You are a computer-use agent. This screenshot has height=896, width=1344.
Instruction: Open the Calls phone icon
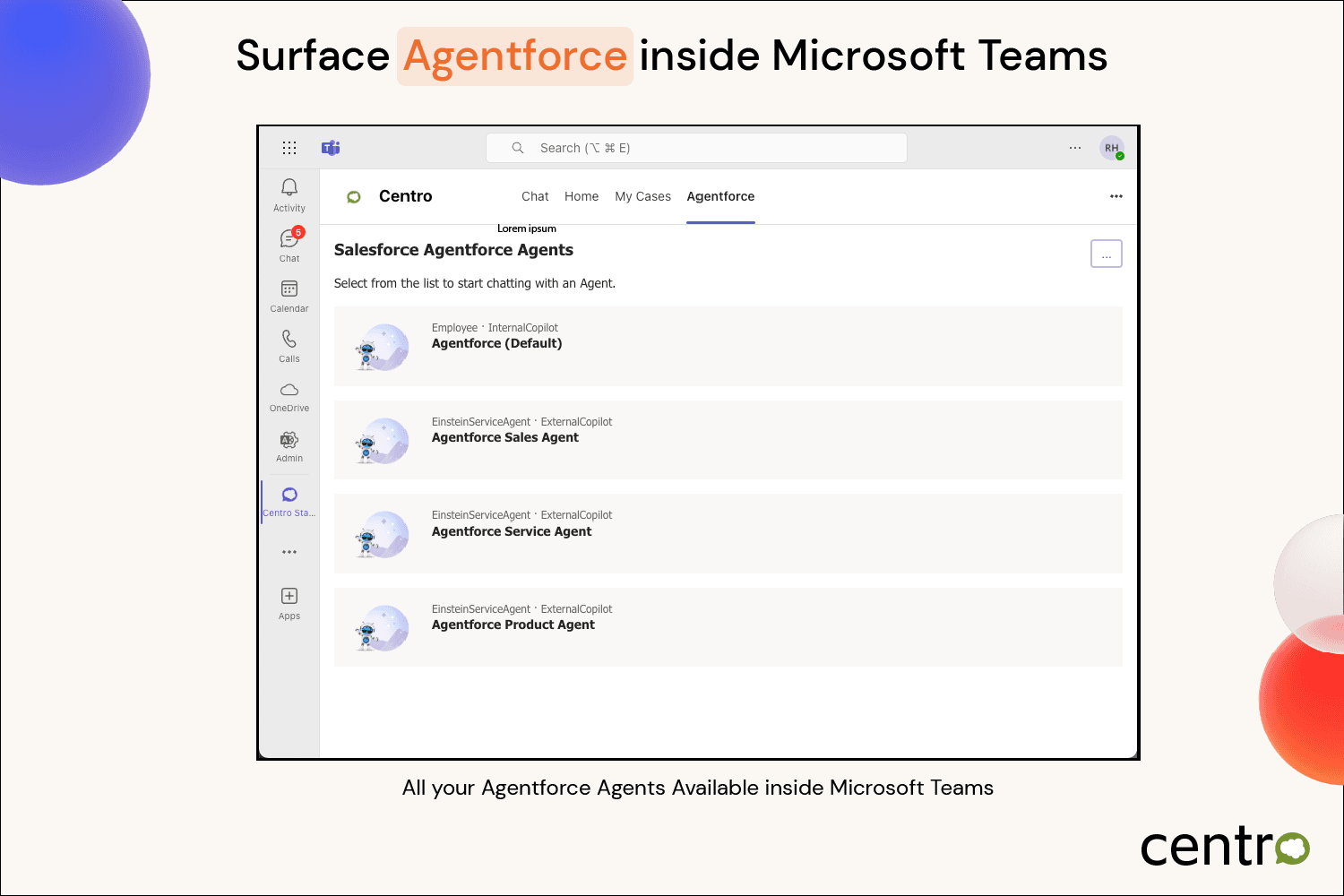click(289, 339)
